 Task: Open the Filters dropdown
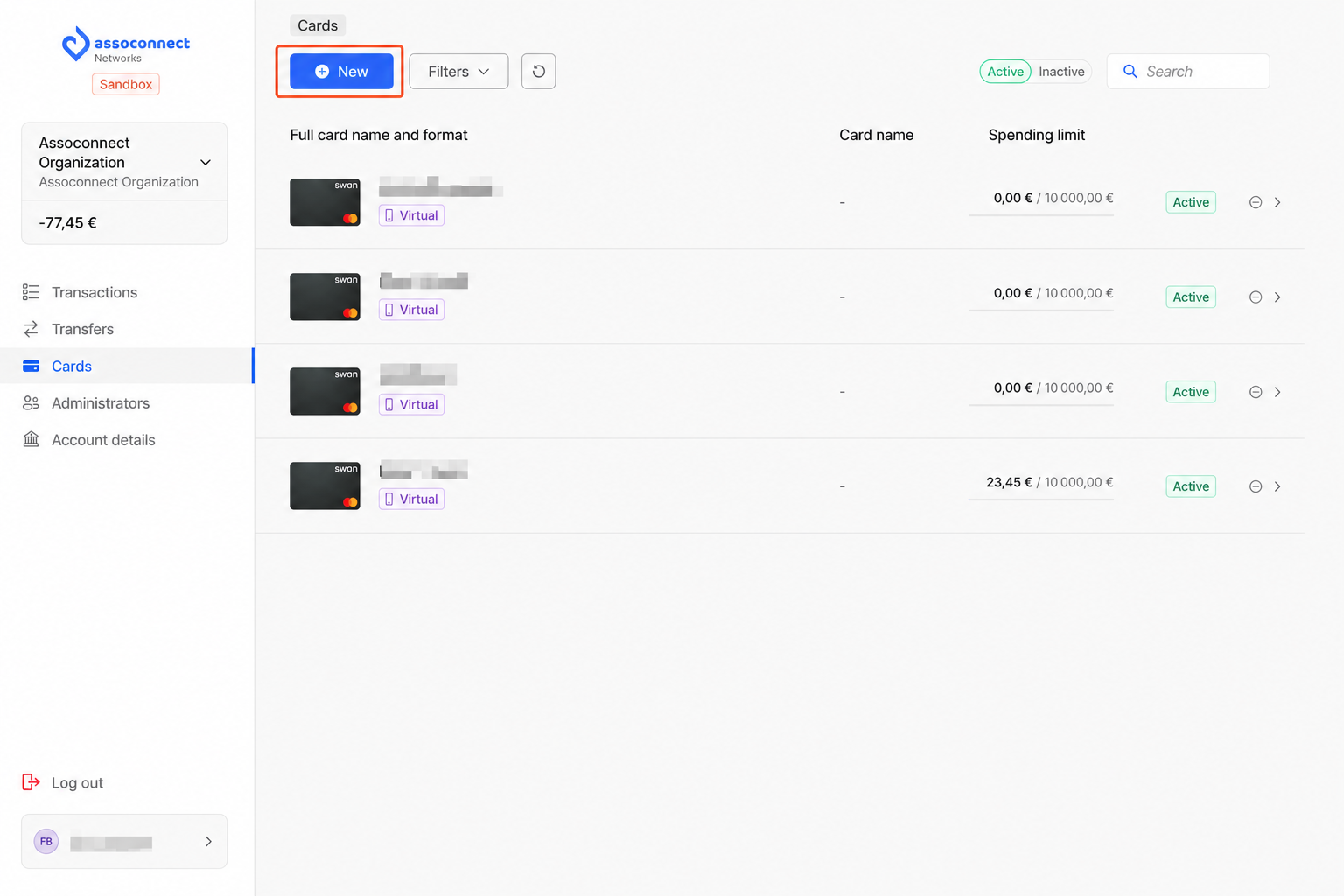tap(458, 72)
